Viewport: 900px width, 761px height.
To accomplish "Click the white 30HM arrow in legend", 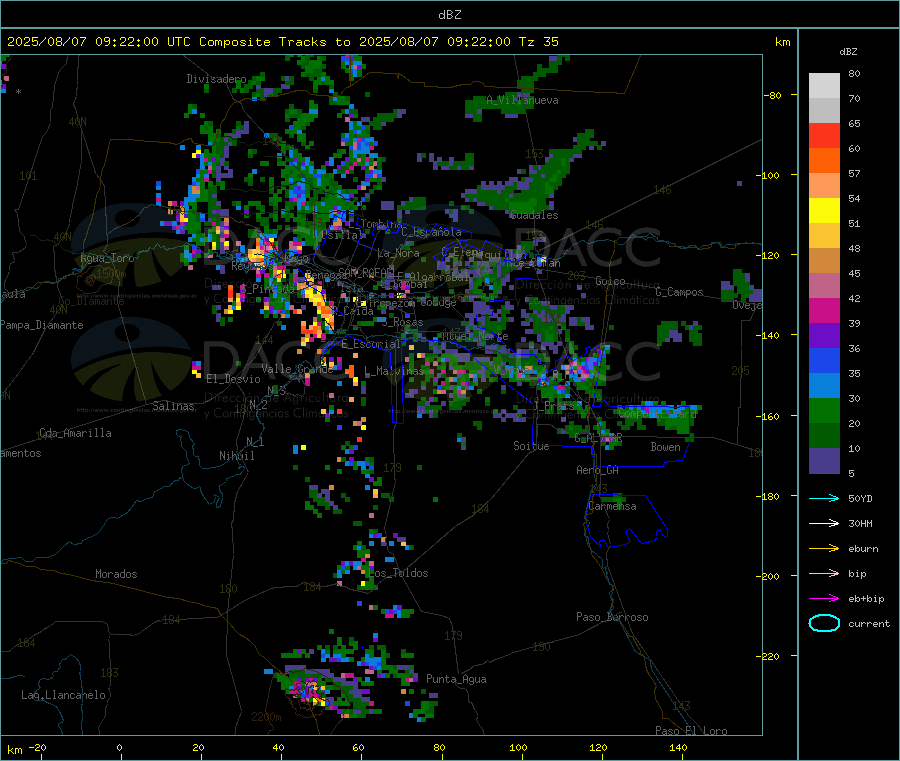I will [824, 523].
